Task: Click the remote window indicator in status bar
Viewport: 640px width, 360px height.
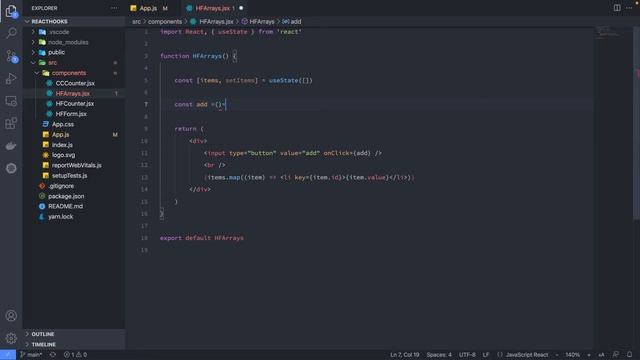Action: tap(8, 355)
